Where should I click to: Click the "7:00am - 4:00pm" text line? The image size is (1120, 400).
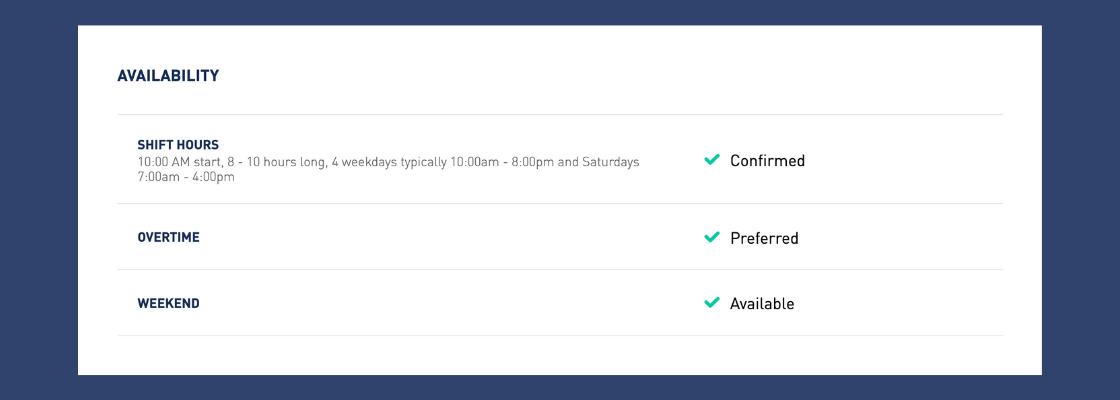186,178
